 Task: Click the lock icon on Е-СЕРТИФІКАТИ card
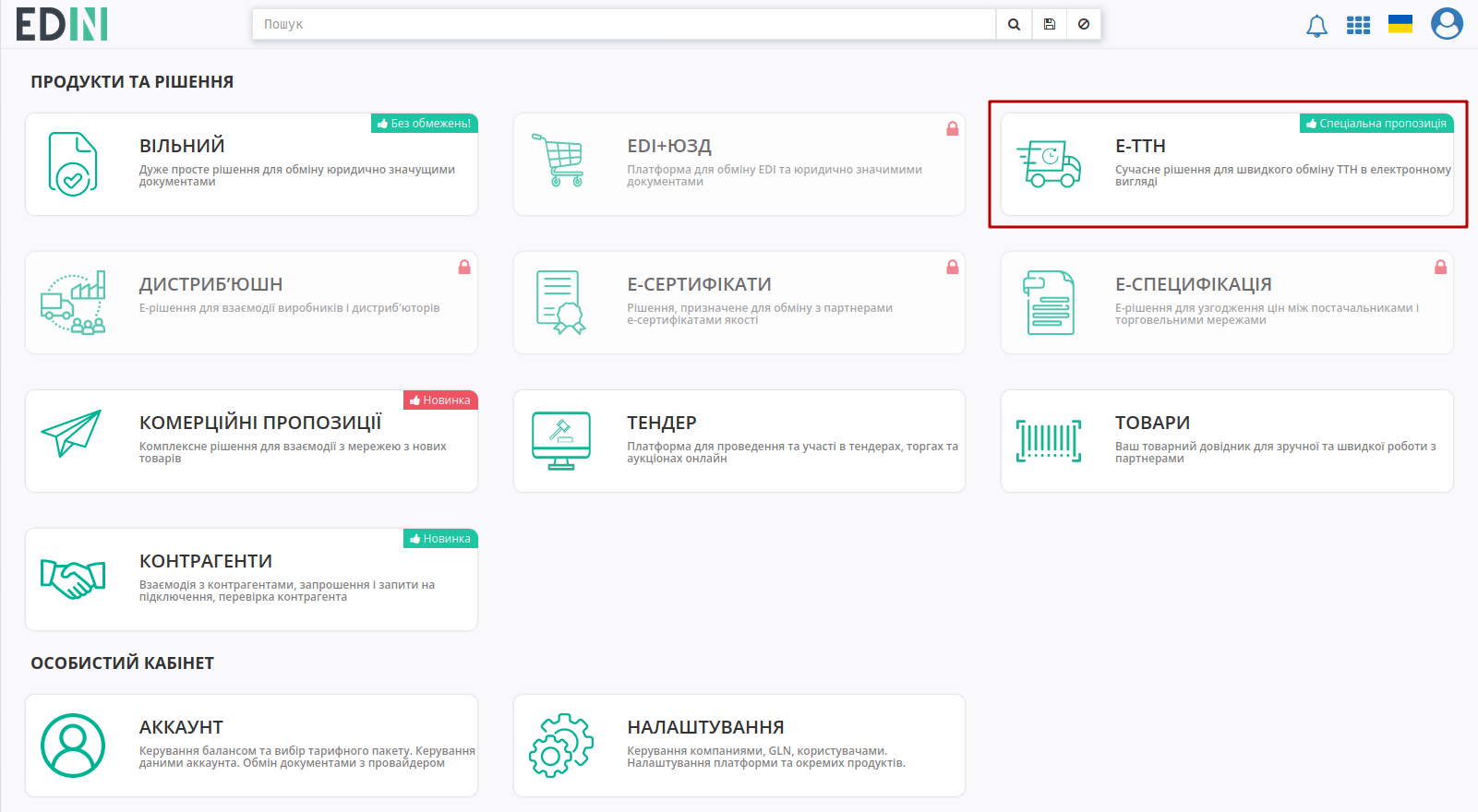[x=952, y=267]
